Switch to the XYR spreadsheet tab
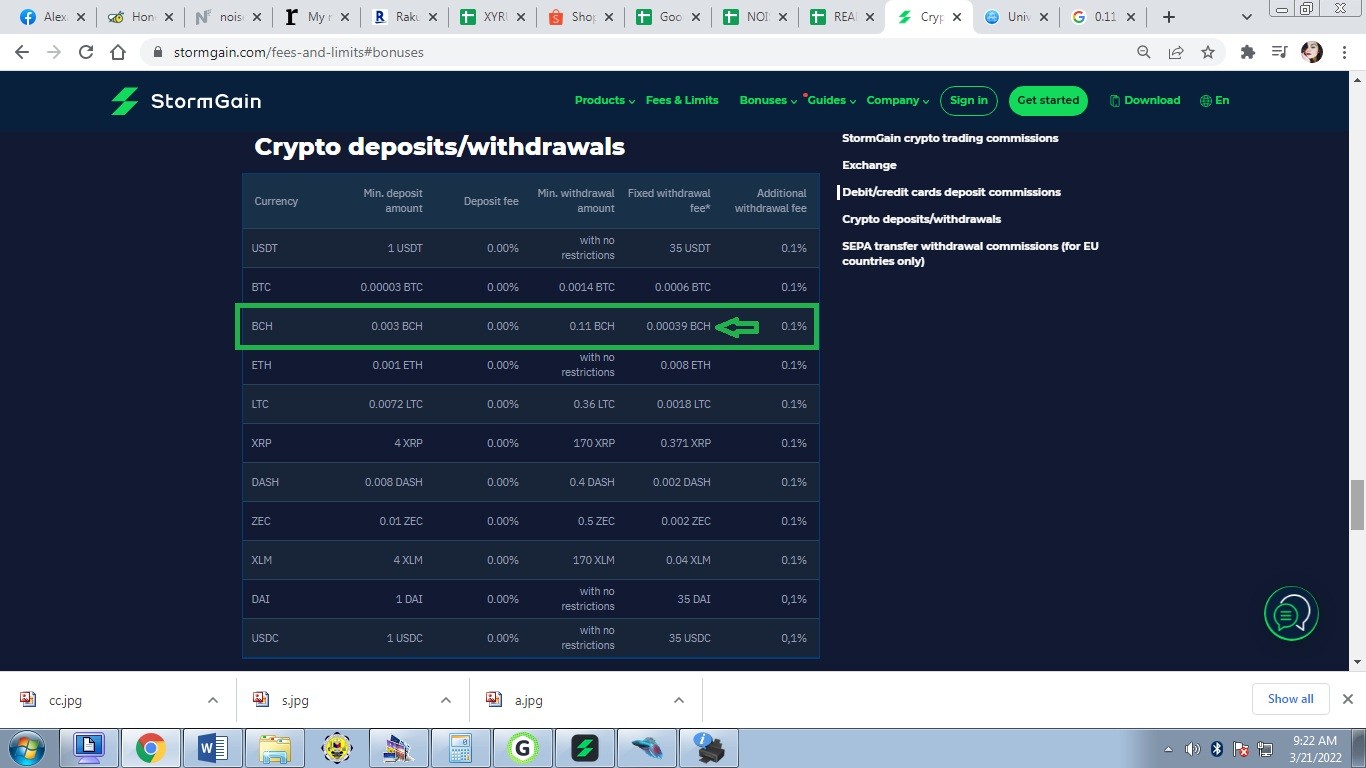 [x=492, y=17]
